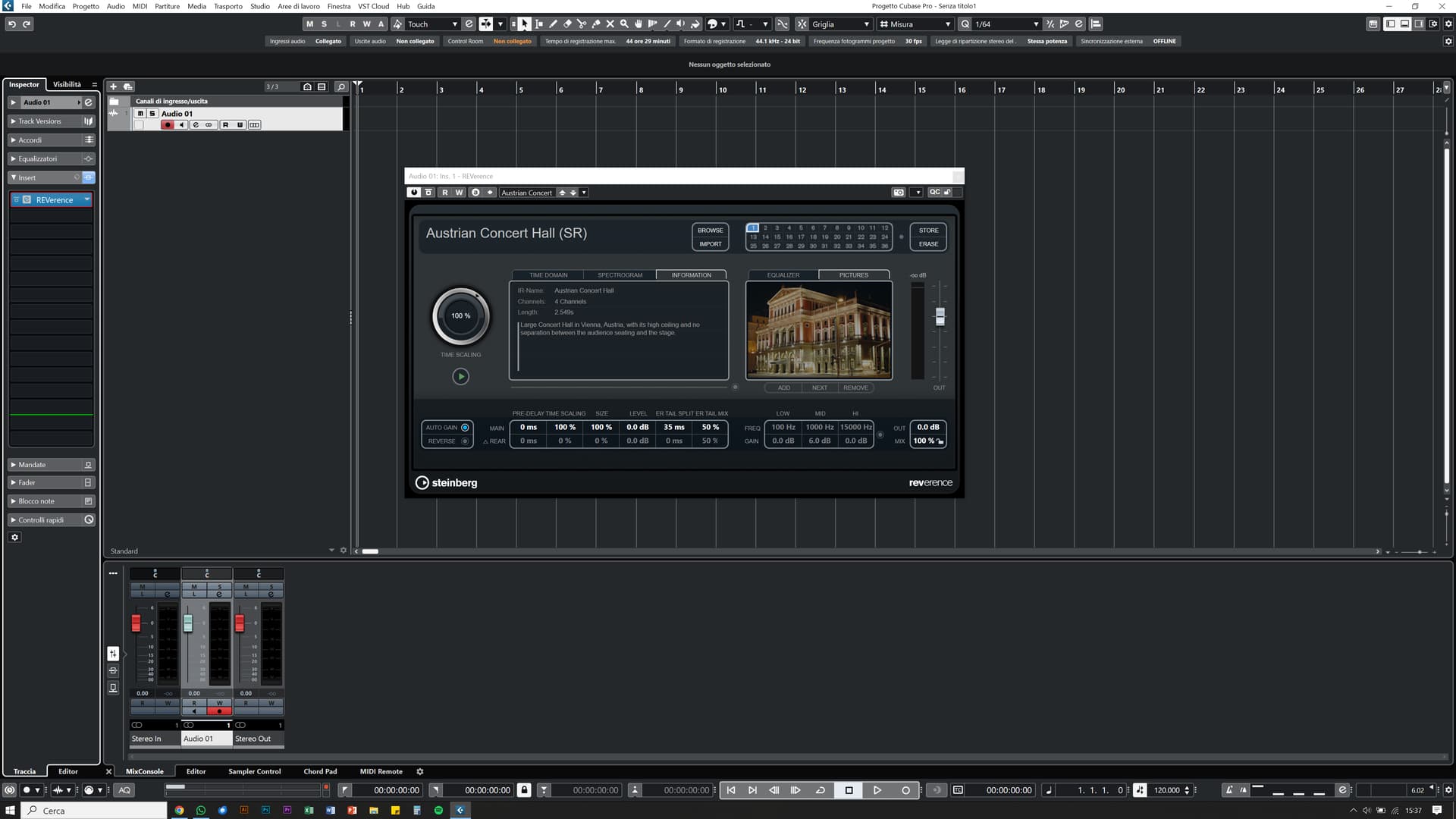Click the transport Record button

[x=905, y=790]
